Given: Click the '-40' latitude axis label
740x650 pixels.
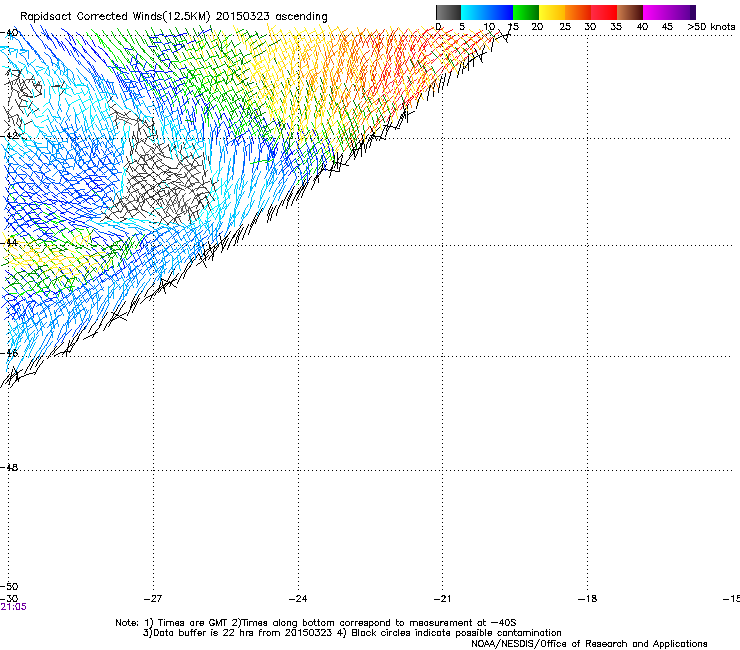Looking at the screenshot, I should tap(9, 33).
